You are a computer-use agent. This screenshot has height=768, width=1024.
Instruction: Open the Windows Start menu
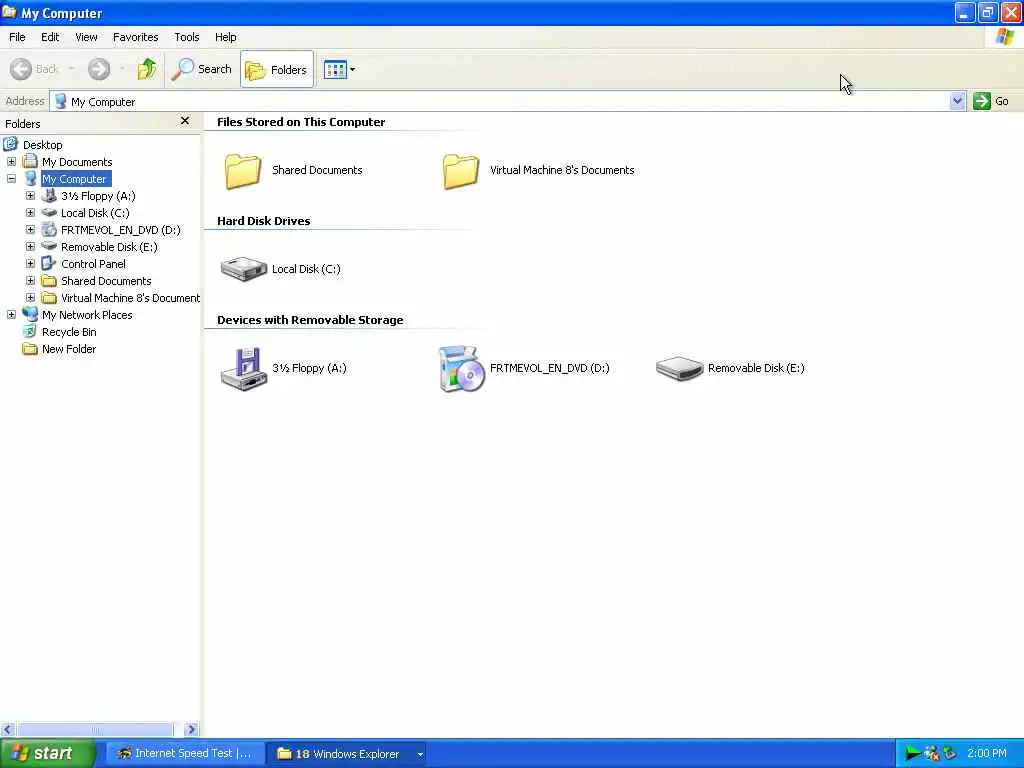(x=46, y=754)
